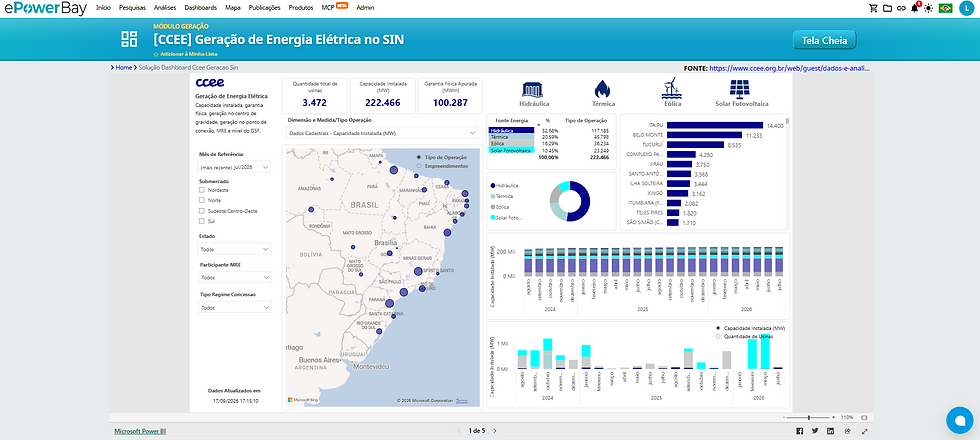The image size is (980, 440).
Task: Open the Estado dropdown
Action: (x=234, y=249)
